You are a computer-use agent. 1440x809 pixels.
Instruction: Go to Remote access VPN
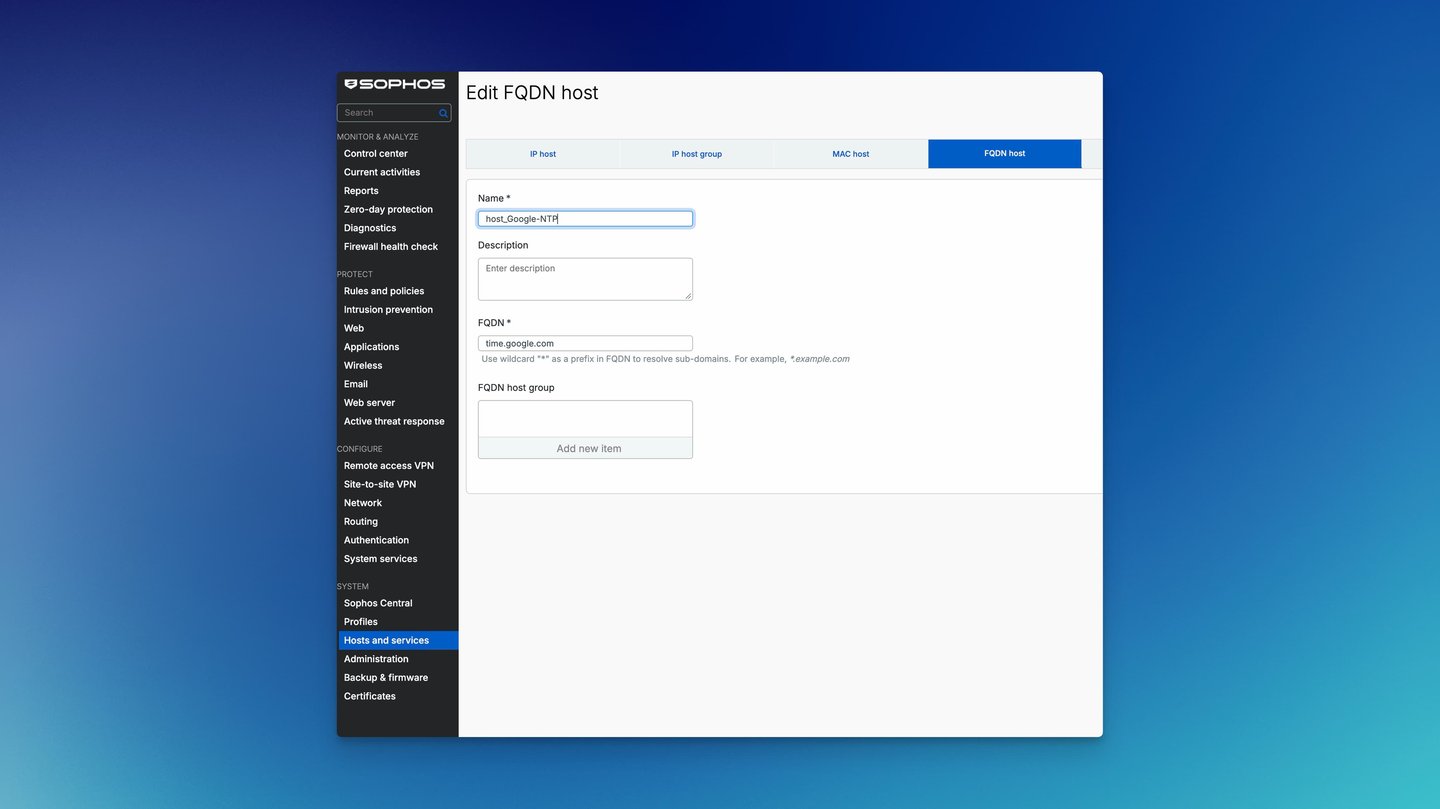389,466
